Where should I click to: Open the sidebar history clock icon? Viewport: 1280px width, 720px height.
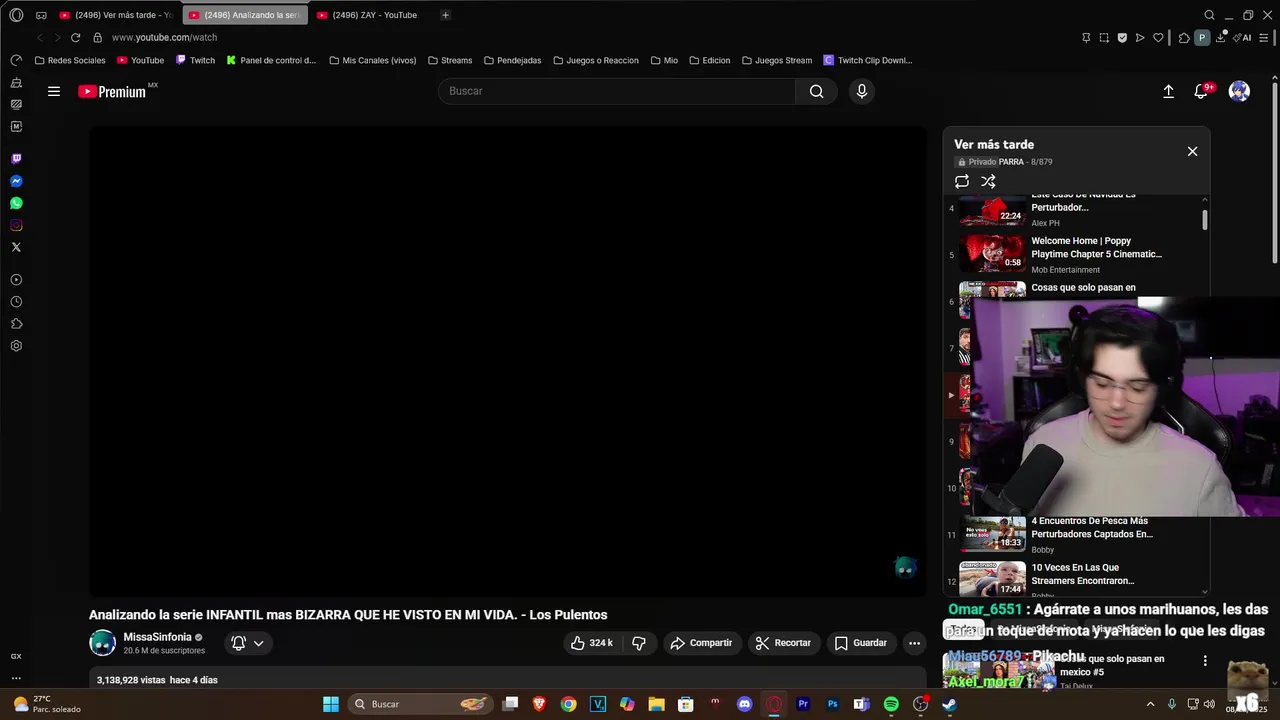coord(16,302)
